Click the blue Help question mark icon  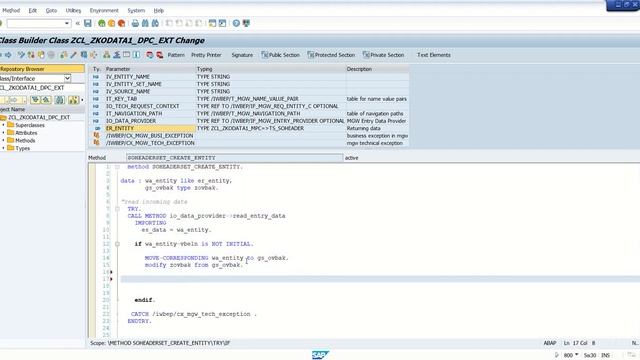coord(236,23)
